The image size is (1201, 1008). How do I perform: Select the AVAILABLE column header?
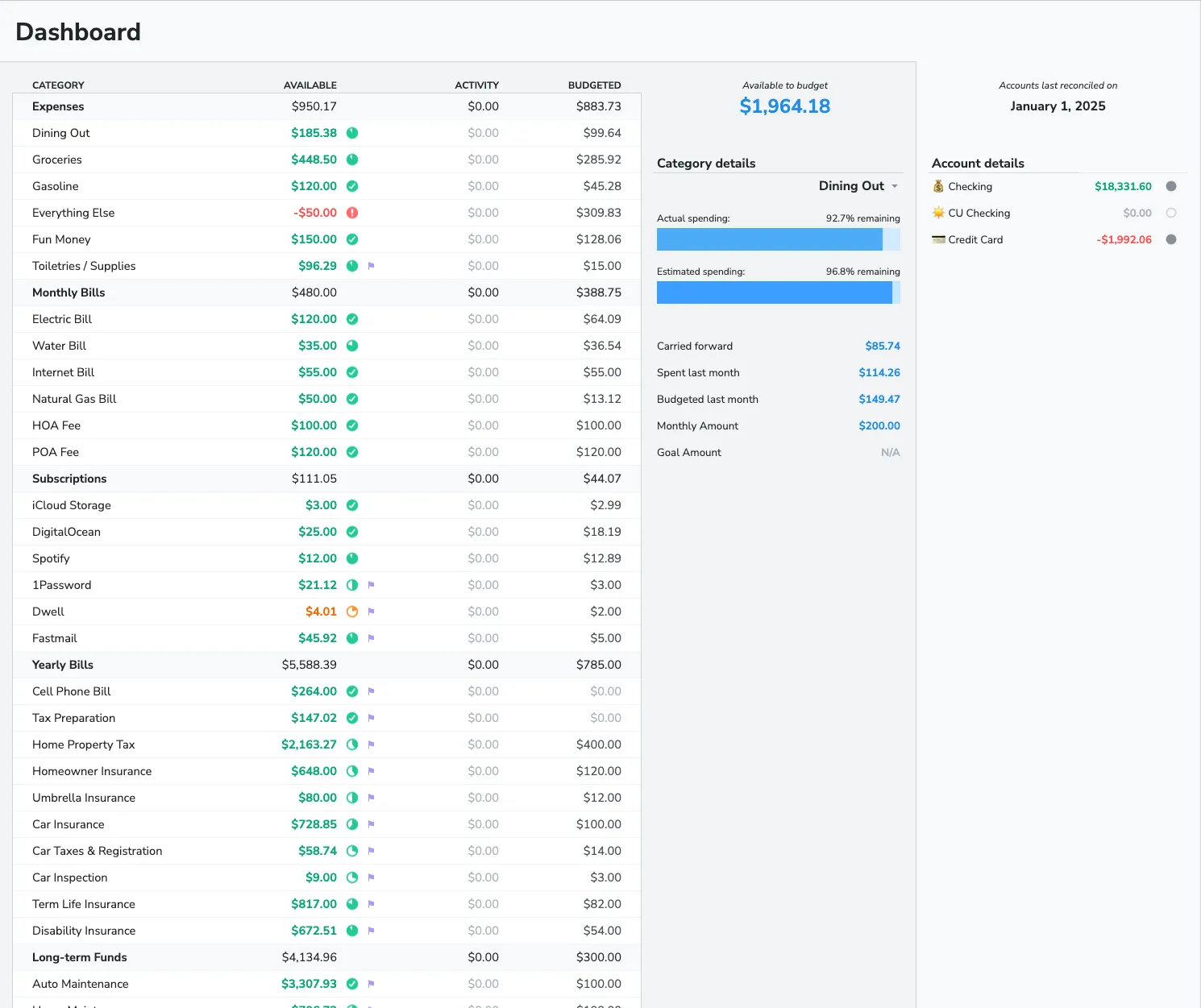coord(310,85)
